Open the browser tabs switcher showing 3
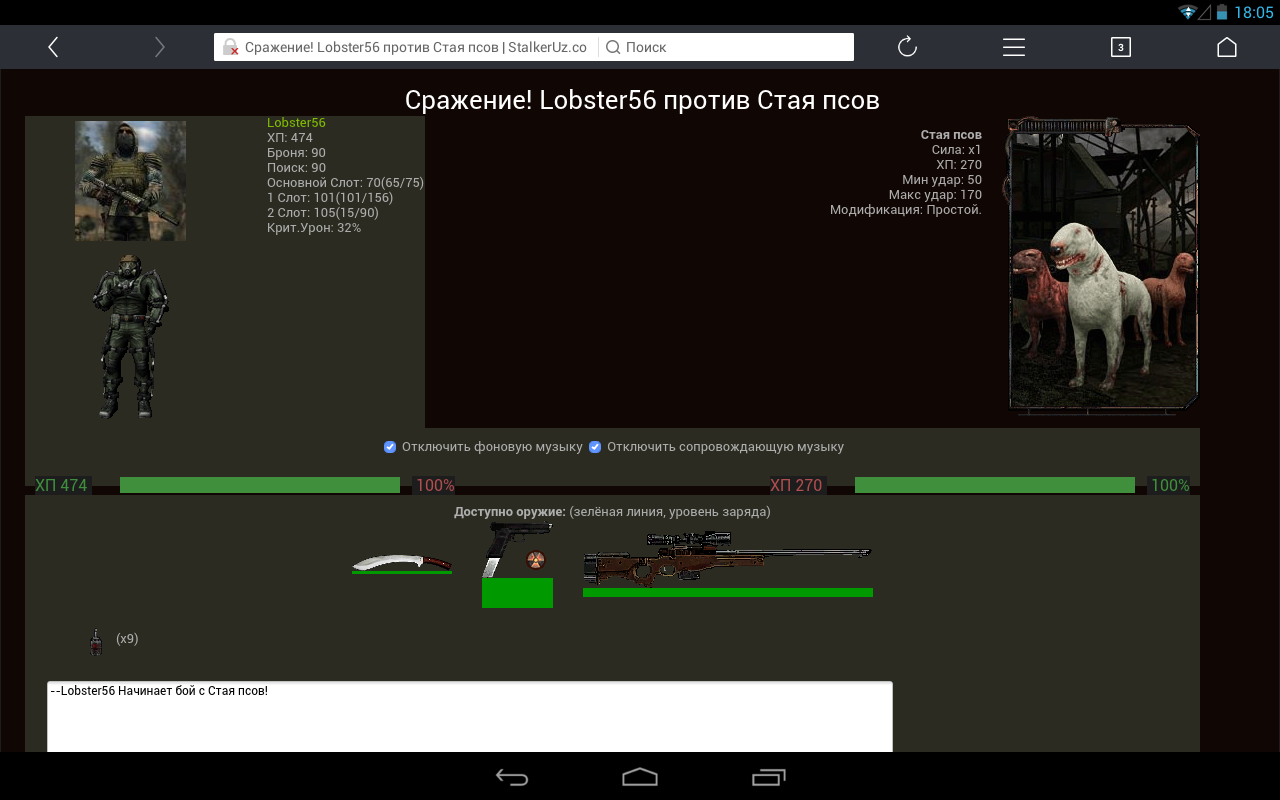The width and height of the screenshot is (1280, 800). pos(1120,47)
